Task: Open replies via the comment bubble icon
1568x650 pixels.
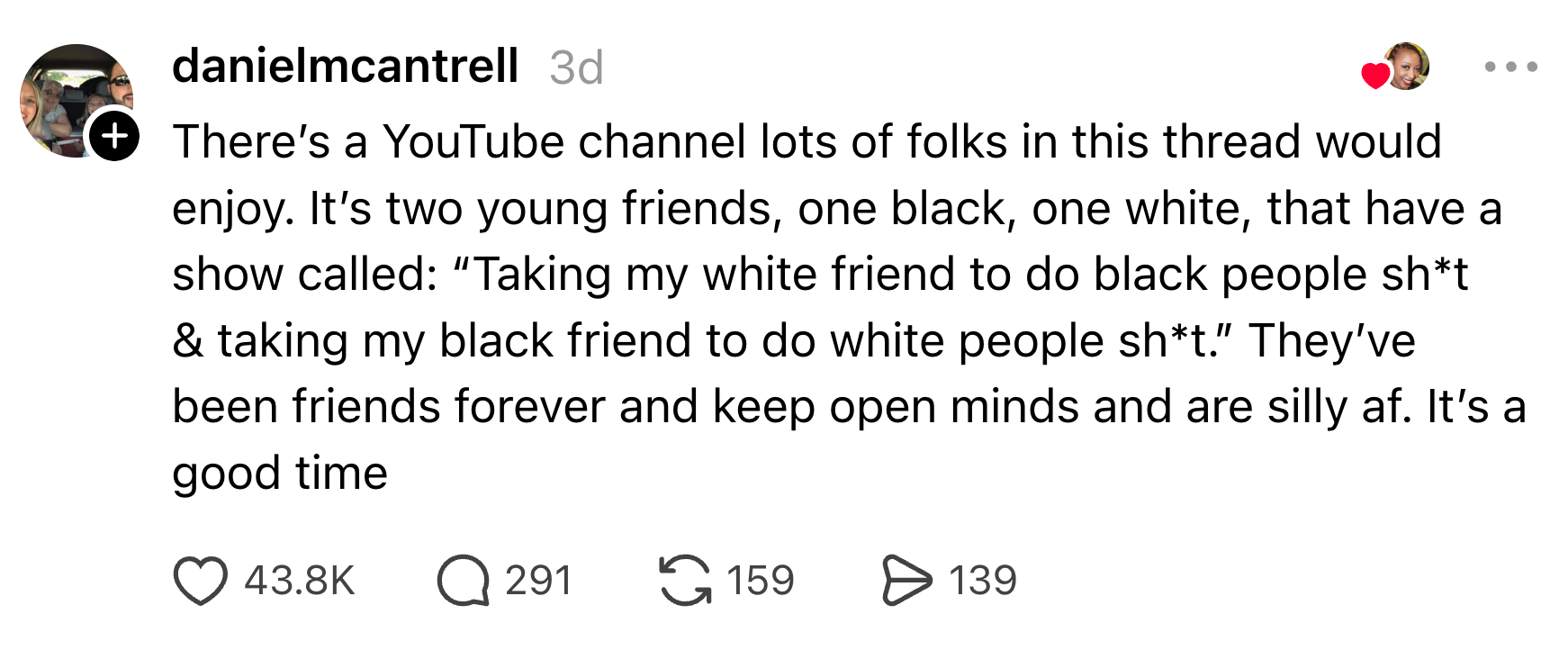Action: (463, 581)
